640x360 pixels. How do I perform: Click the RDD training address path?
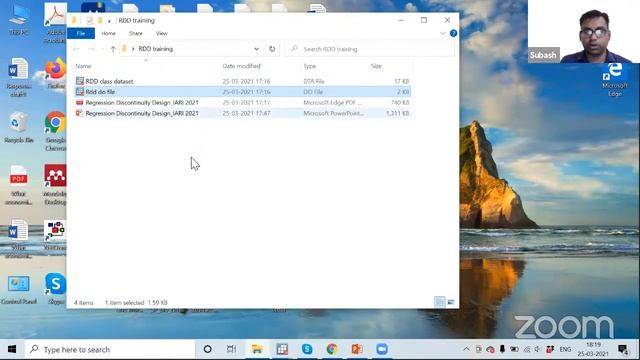pos(156,49)
